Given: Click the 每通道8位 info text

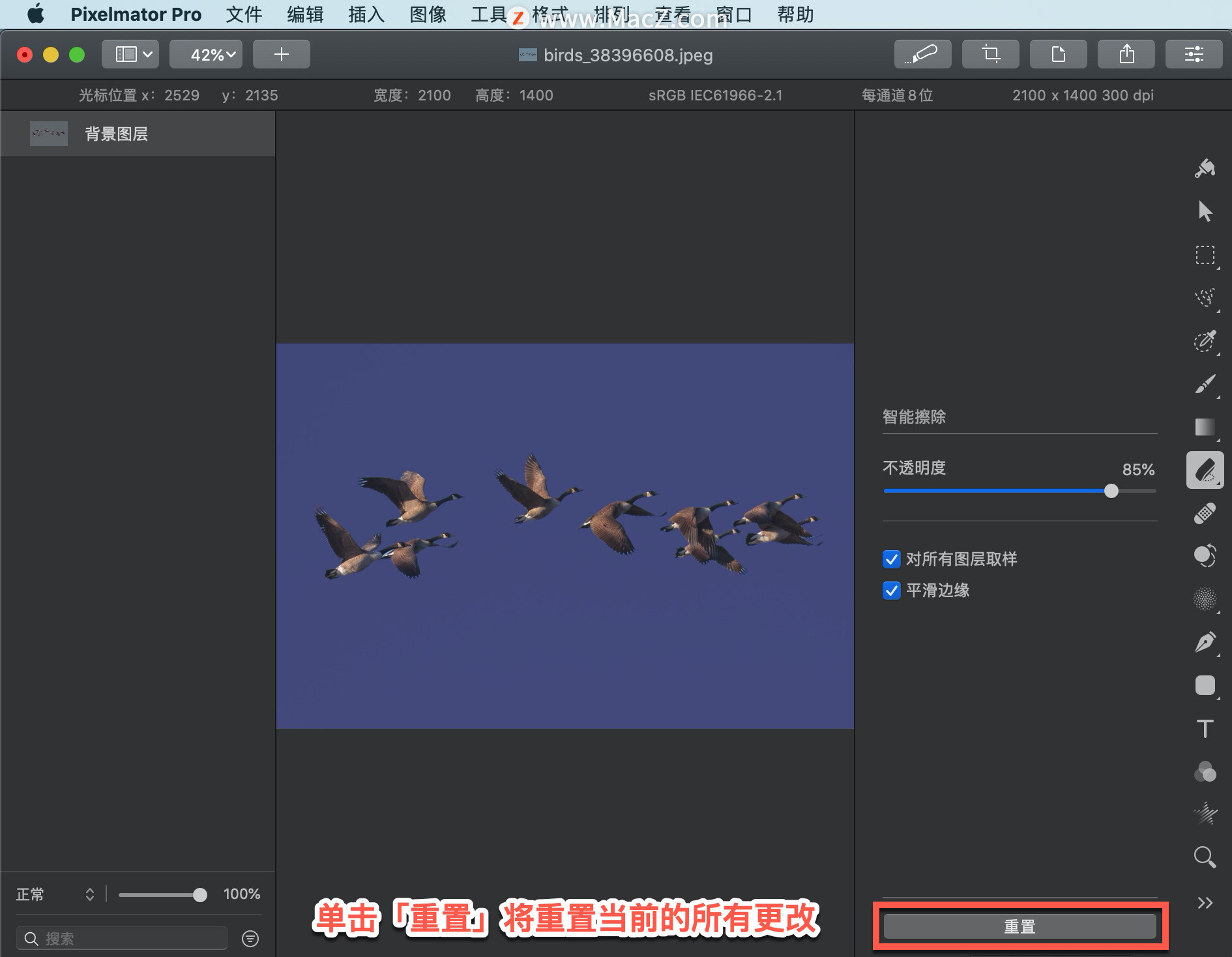Looking at the screenshot, I should [x=897, y=95].
